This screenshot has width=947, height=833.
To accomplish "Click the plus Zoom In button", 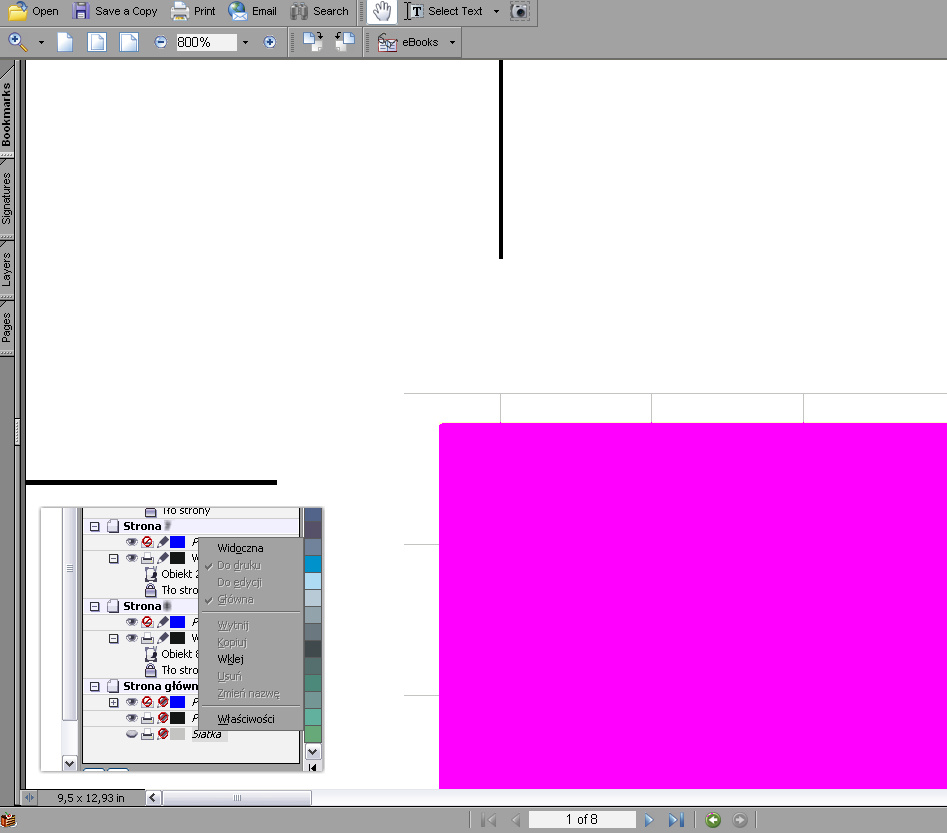I will point(269,42).
